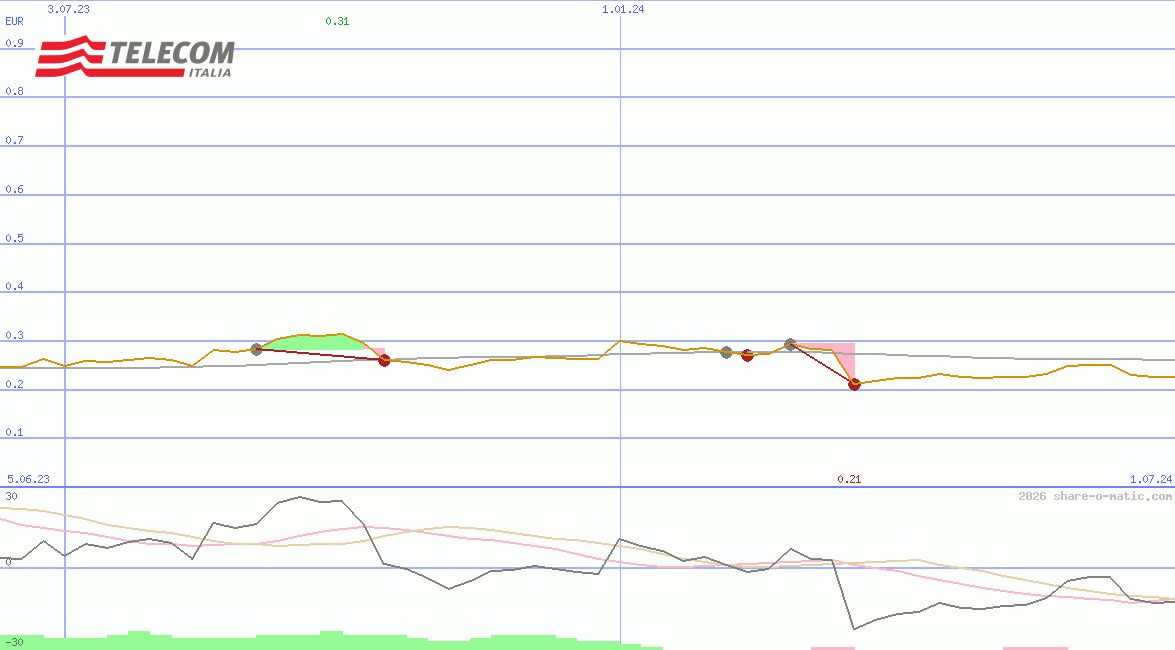Click the red marker after the green hump
The height and width of the screenshot is (650, 1175).
(x=384, y=361)
